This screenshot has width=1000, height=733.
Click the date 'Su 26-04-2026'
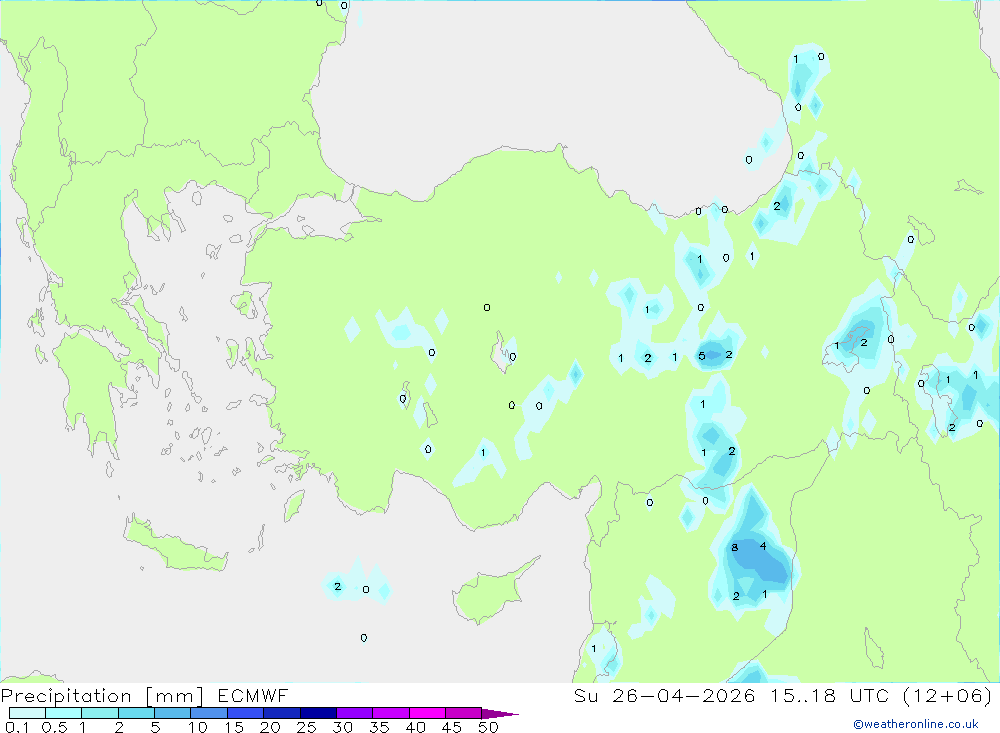click(665, 695)
